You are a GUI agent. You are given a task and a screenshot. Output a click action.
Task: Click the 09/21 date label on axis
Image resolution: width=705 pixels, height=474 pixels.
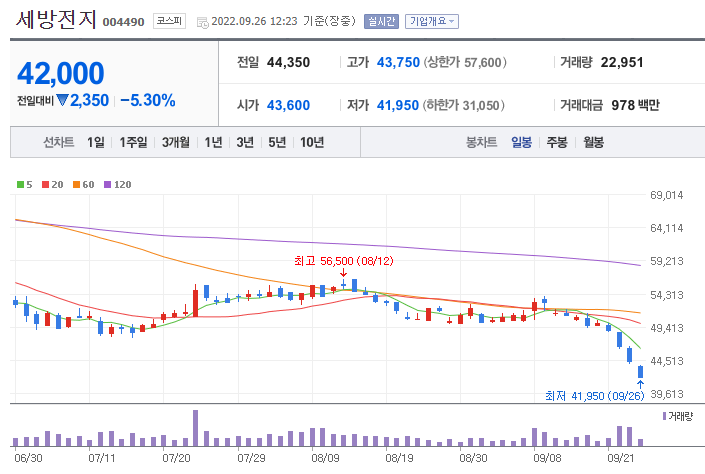point(621,458)
